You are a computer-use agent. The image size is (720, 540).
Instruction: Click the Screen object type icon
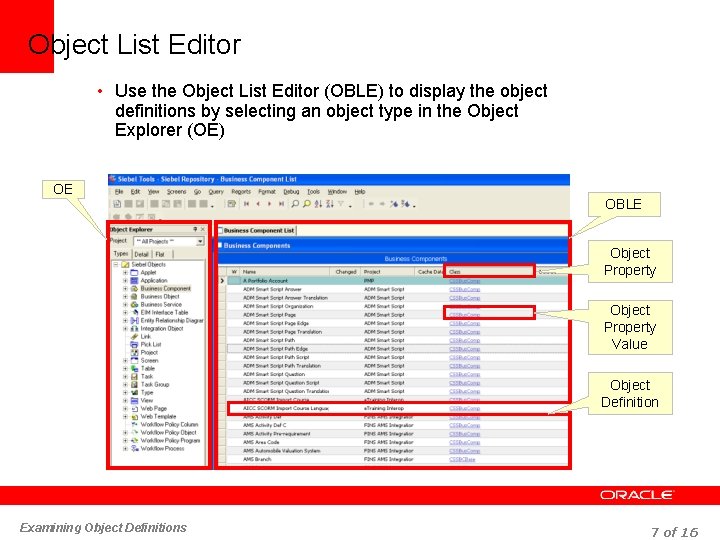click(134, 360)
